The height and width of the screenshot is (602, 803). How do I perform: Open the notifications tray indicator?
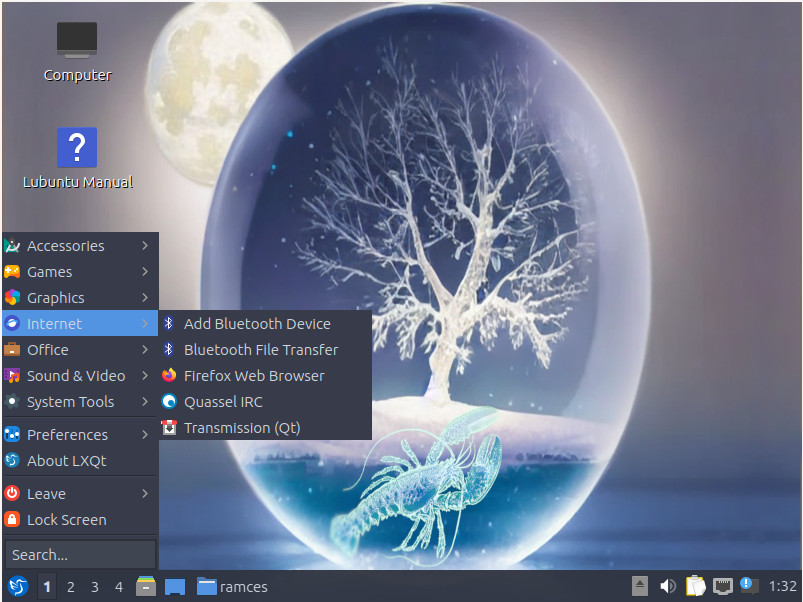749,587
